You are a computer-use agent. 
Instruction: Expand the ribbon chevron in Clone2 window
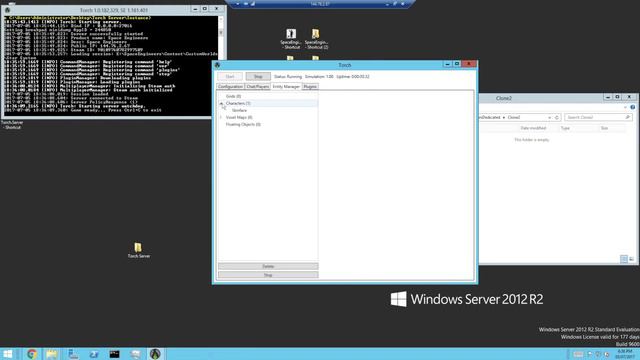pyautogui.click(x=625, y=107)
